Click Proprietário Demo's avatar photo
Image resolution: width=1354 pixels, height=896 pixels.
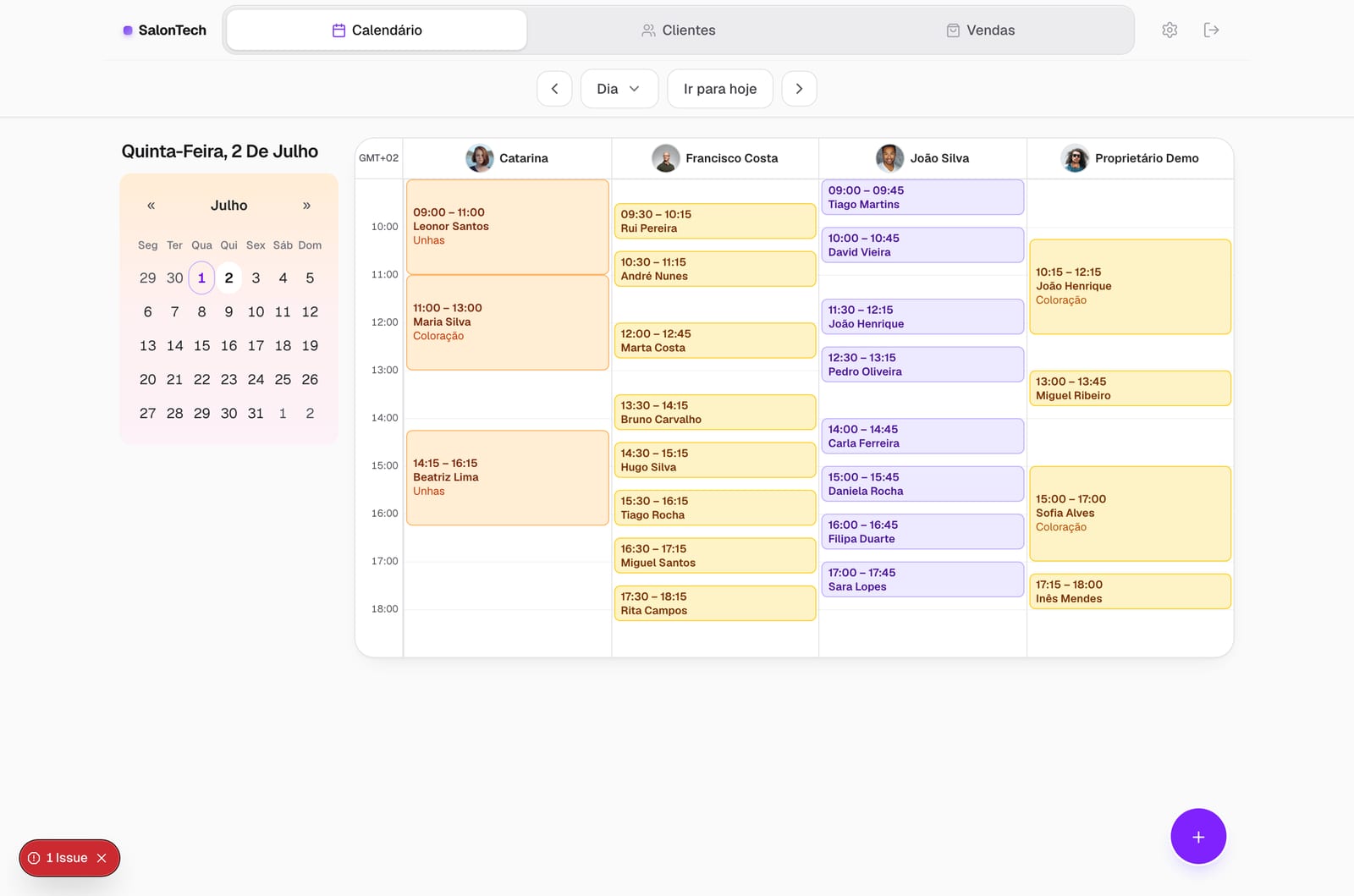coord(1076,158)
